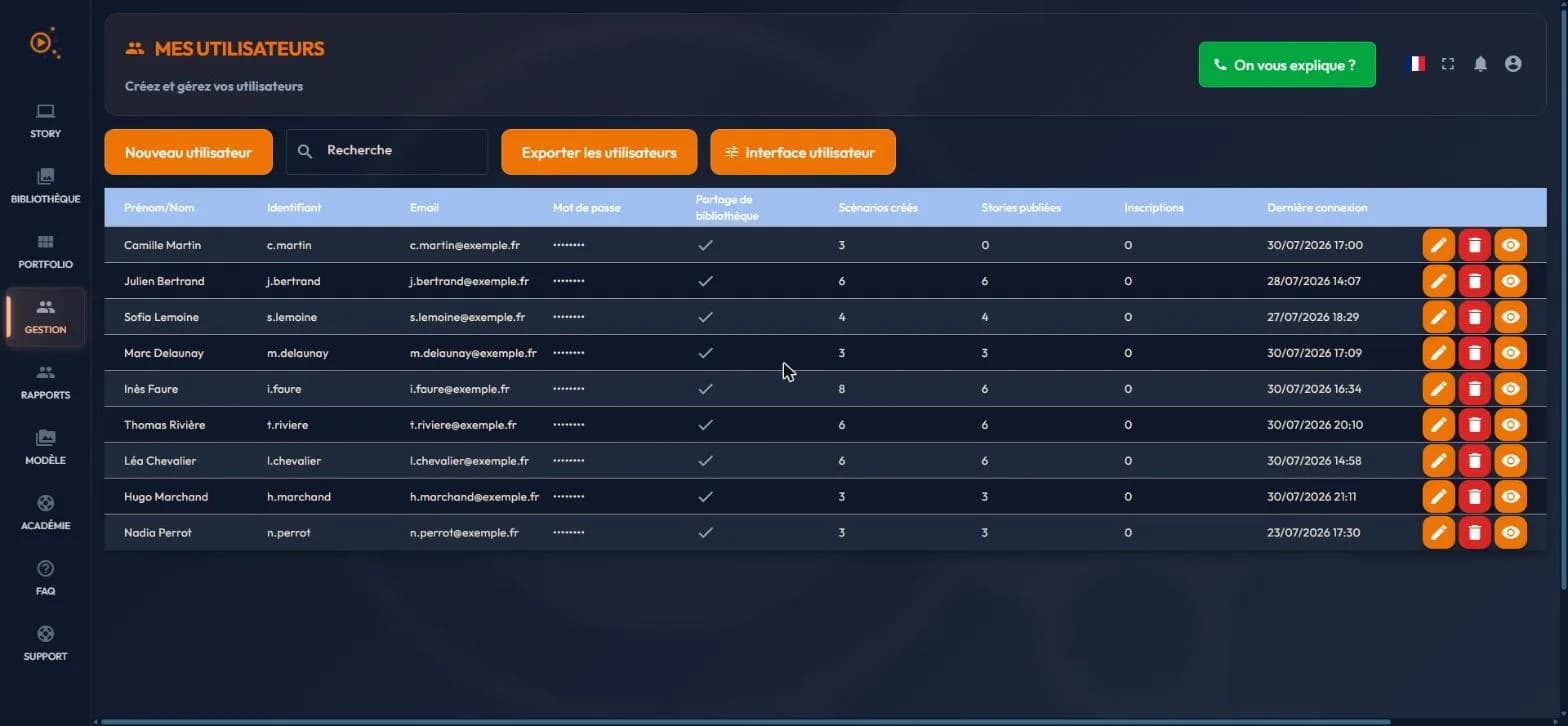1568x726 pixels.
Task: Click the vertical scrollbar on the right
Action: pyautogui.click(x=1562, y=300)
